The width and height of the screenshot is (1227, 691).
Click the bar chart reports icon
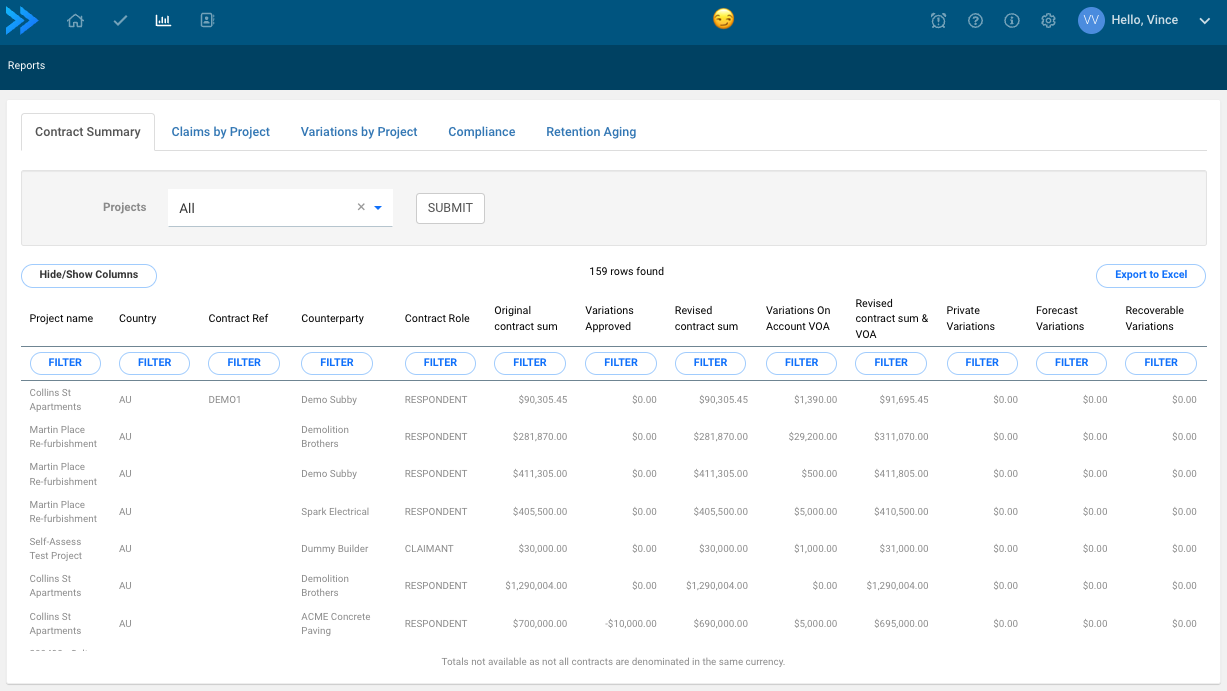point(163,20)
